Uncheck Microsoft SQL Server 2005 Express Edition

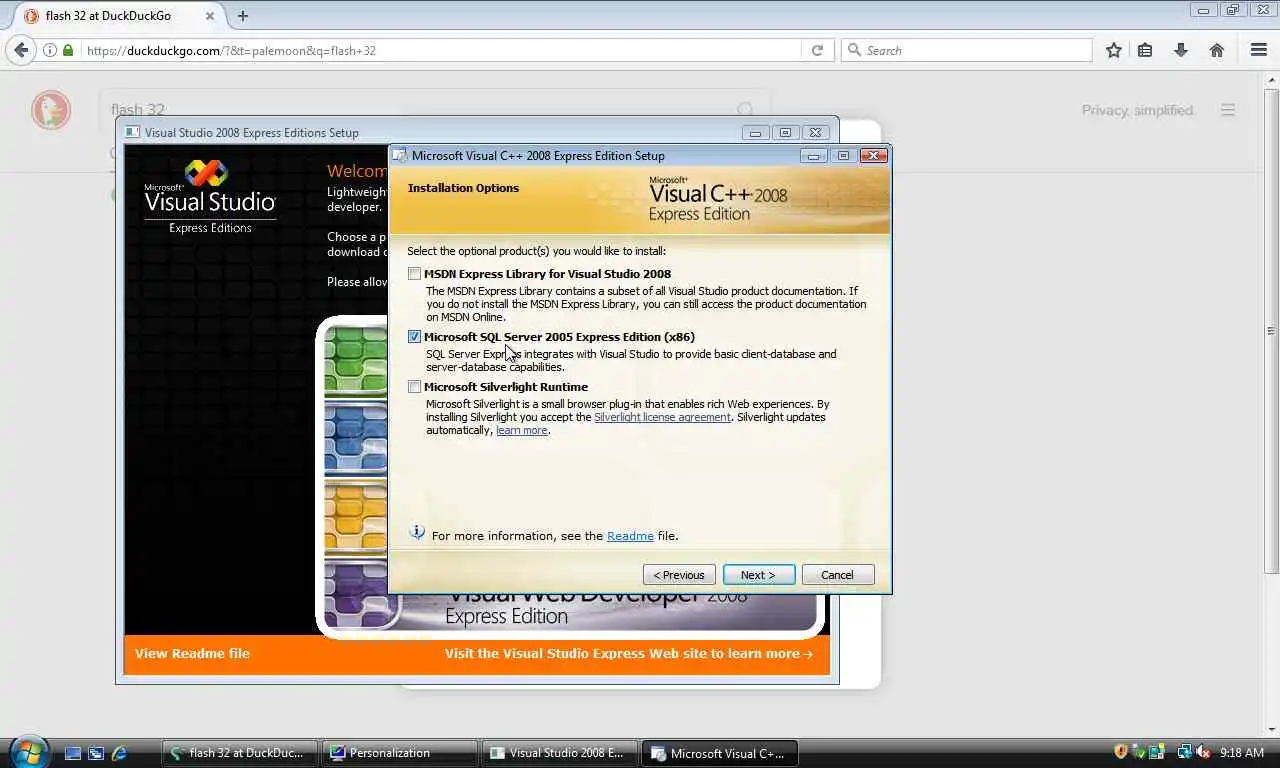click(414, 337)
